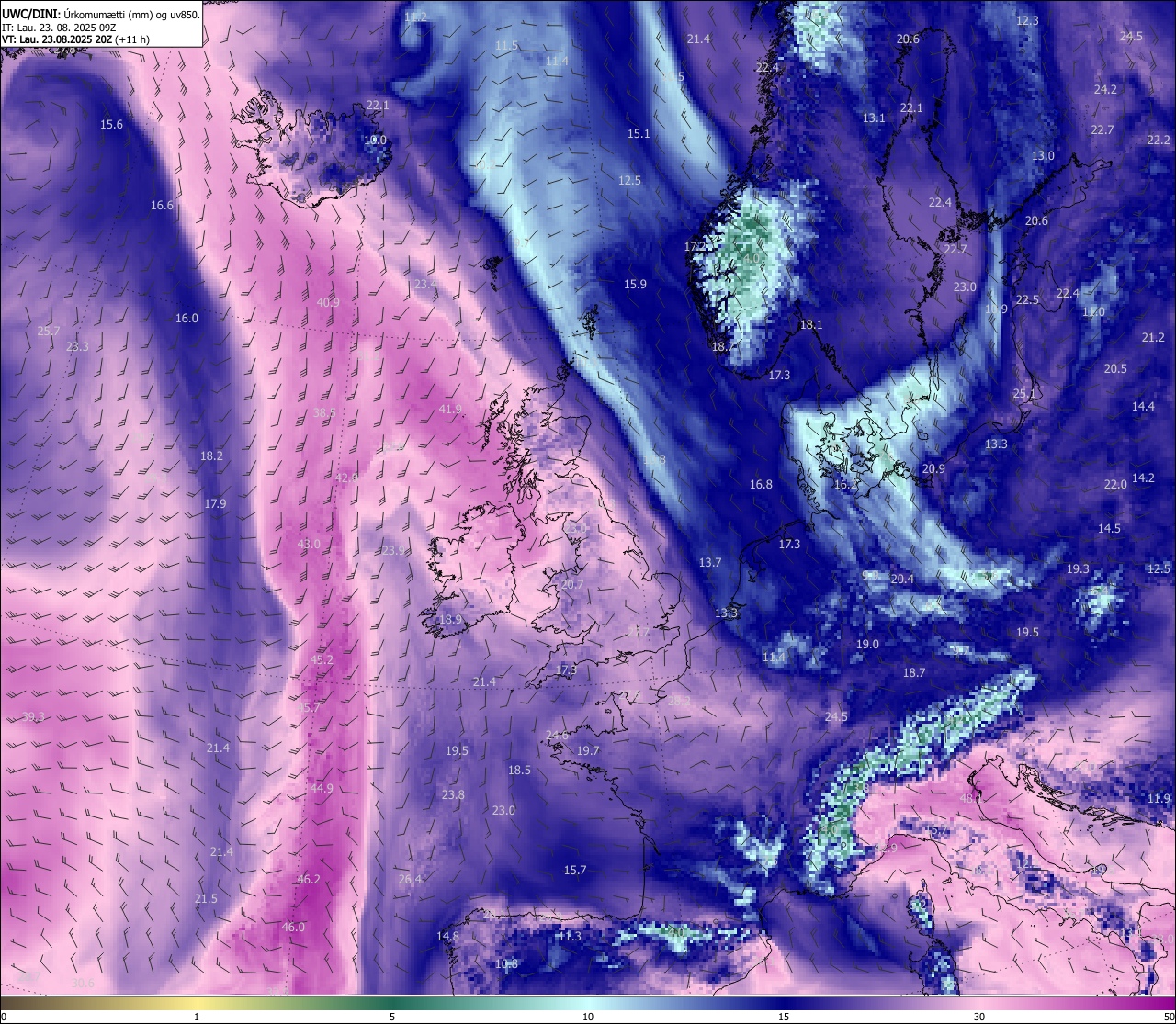Screen dimensions: 1176x1024
Task: Click the 18.2 value on the map
Action: 211,456
